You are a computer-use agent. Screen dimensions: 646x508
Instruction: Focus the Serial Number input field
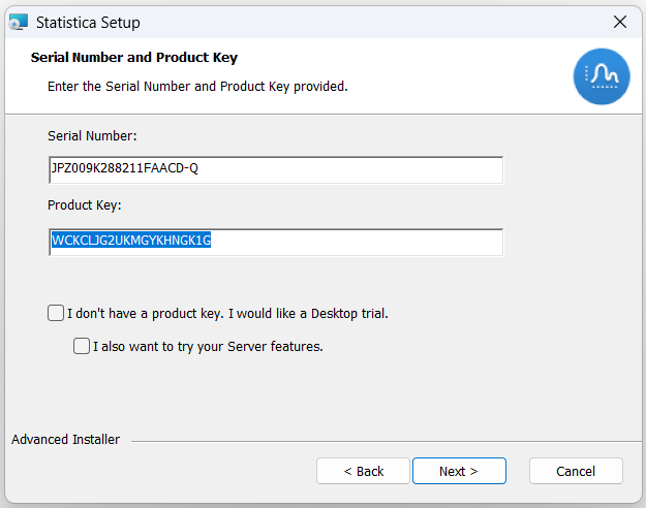(x=276, y=170)
